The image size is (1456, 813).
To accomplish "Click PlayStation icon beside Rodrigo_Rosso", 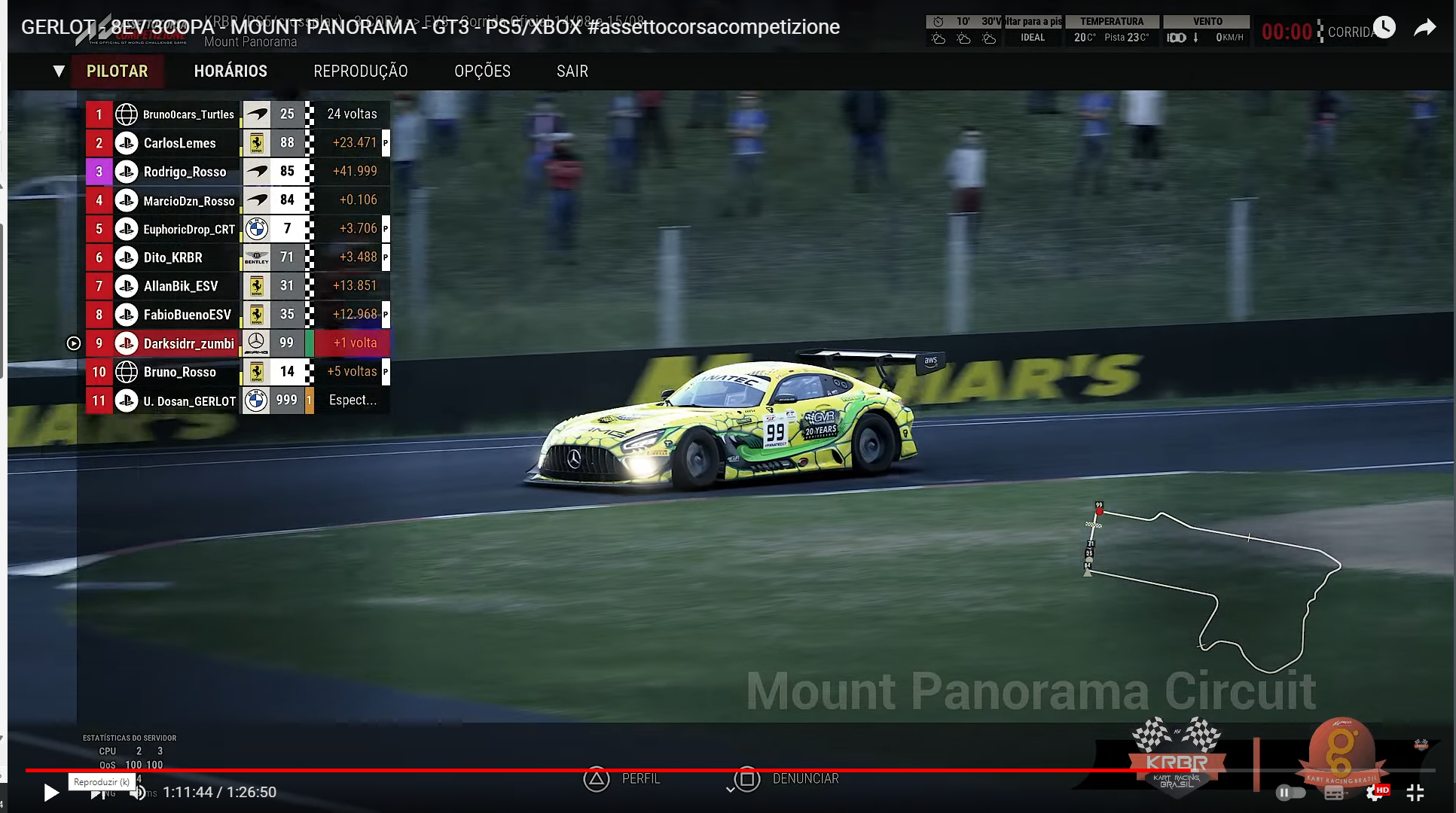I will 126,172.
